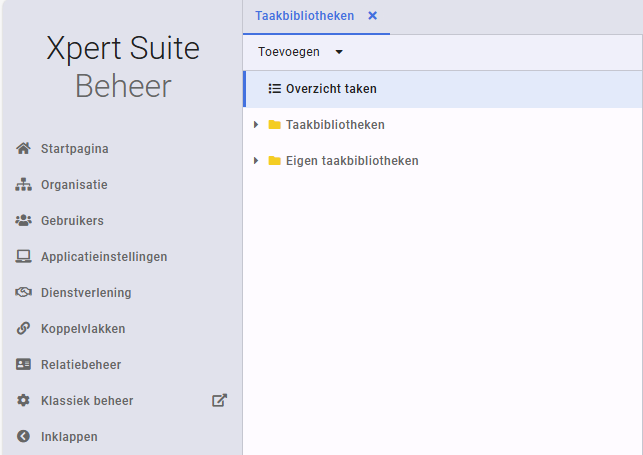Click the Eigen taakbibliotheken folder icon
643x455 pixels.
pyautogui.click(x=274, y=160)
